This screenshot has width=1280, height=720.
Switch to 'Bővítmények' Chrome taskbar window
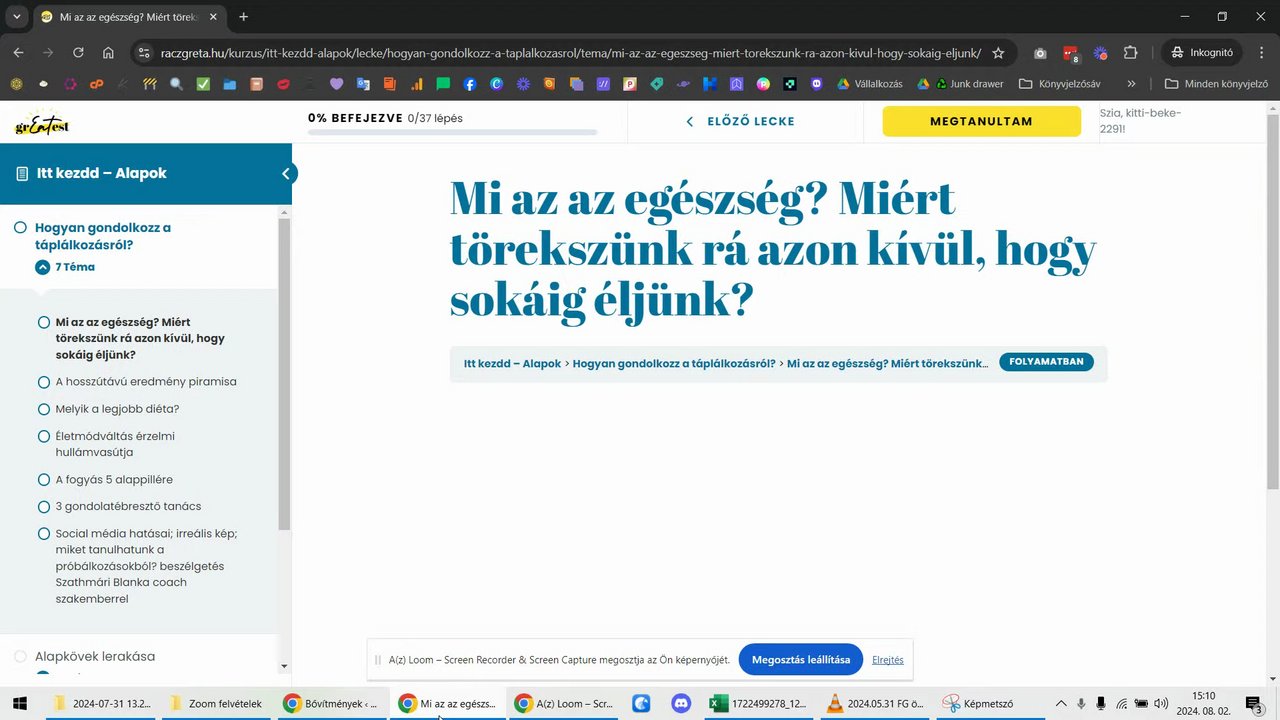(331, 704)
